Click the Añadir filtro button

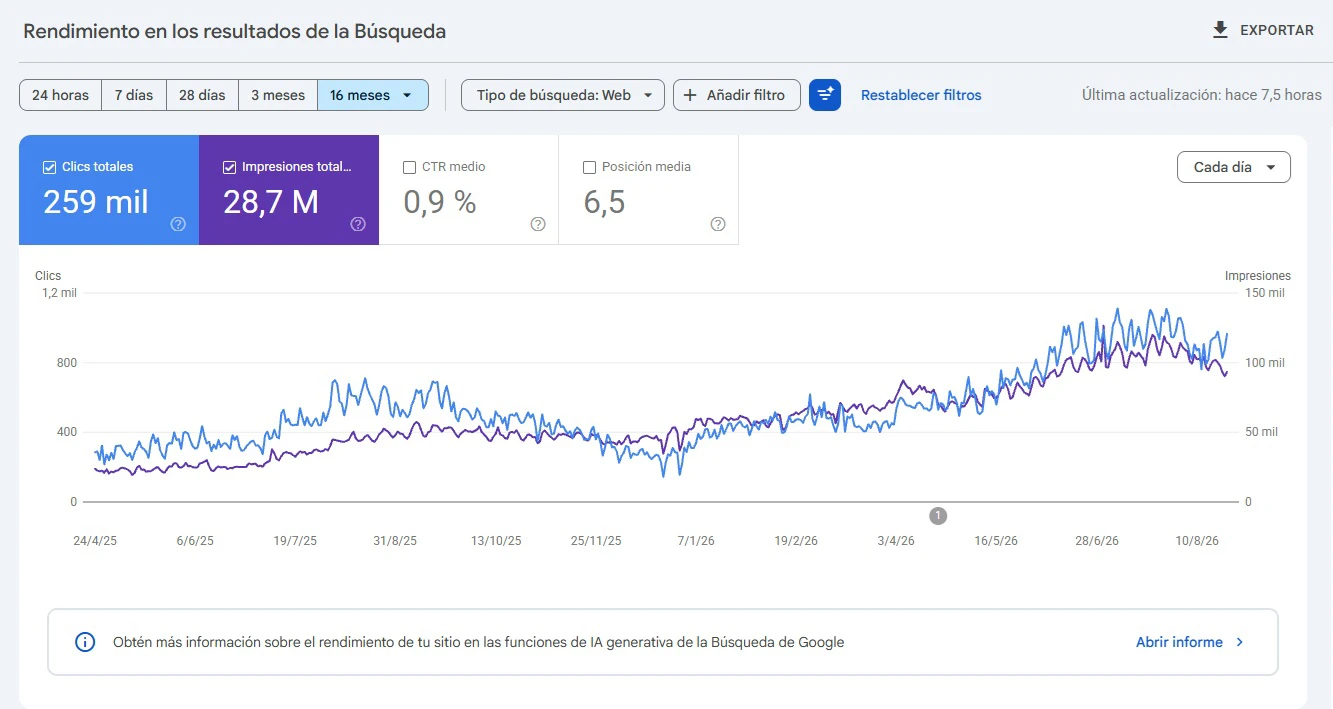(x=737, y=95)
